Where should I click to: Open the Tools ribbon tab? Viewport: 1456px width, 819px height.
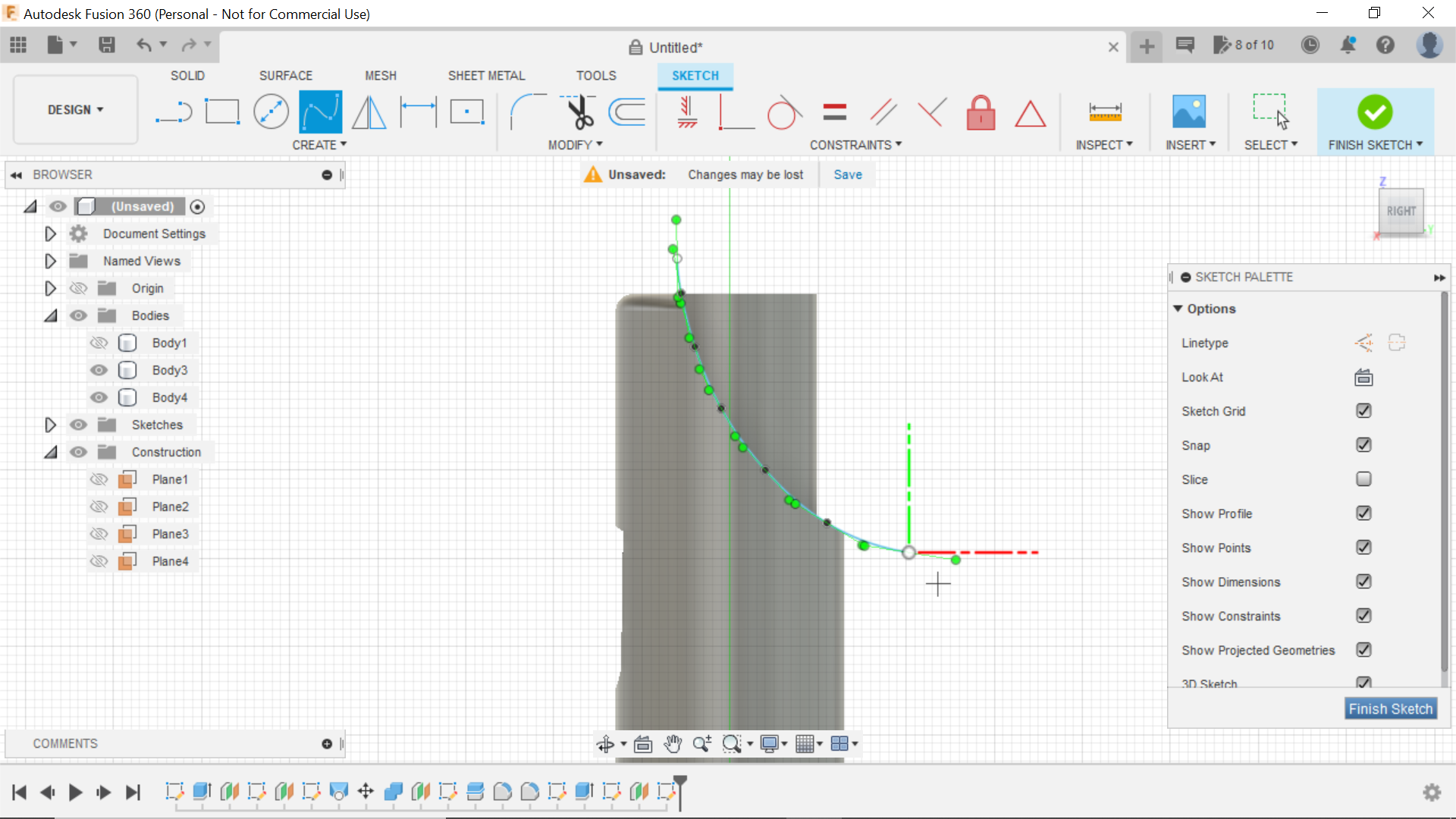pos(596,75)
